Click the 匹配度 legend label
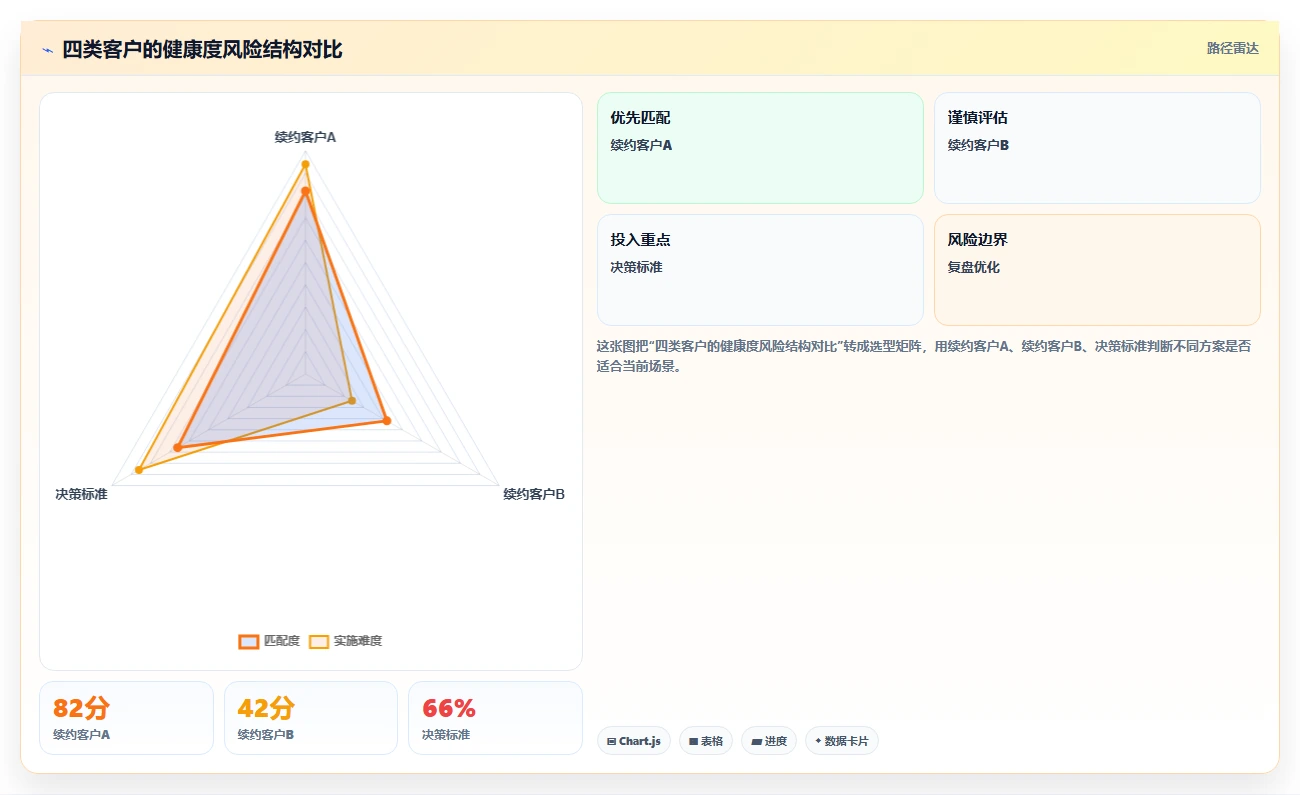The width and height of the screenshot is (1300, 795). coord(282,641)
